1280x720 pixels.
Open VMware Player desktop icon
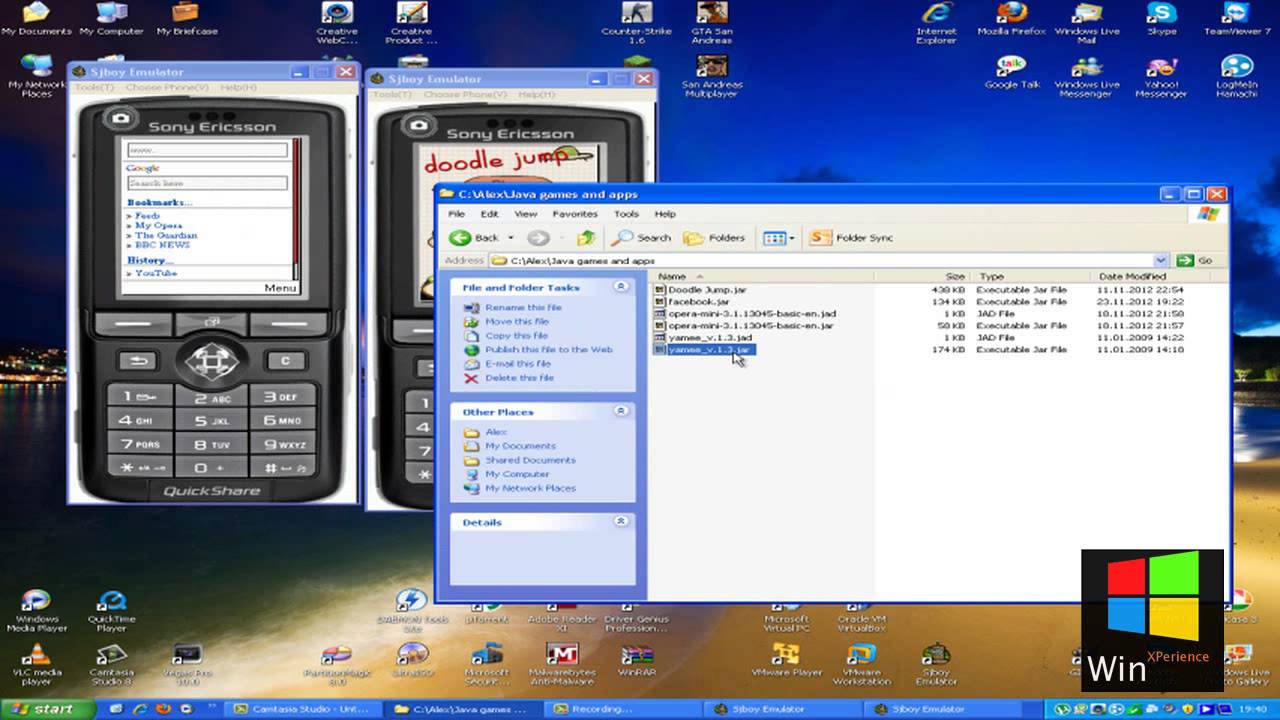coord(786,660)
